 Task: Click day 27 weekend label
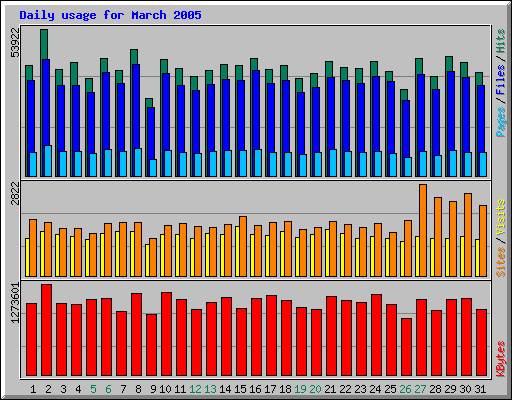pyautogui.click(x=420, y=389)
